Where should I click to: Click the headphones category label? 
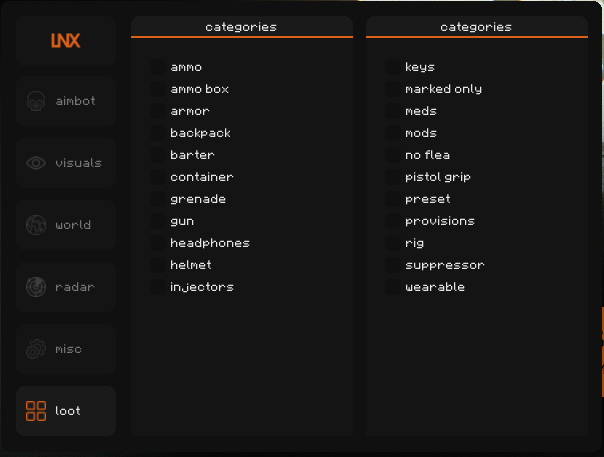(x=210, y=243)
